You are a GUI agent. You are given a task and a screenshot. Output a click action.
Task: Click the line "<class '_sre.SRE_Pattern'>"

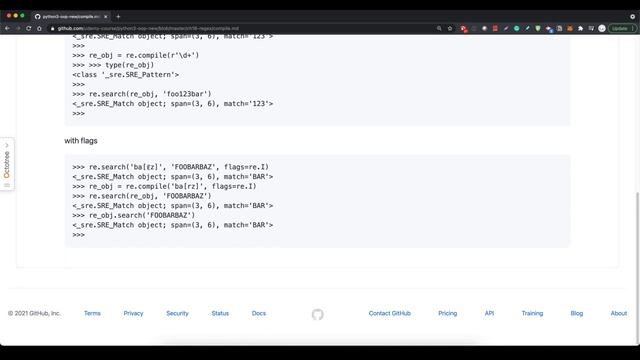click(126, 75)
